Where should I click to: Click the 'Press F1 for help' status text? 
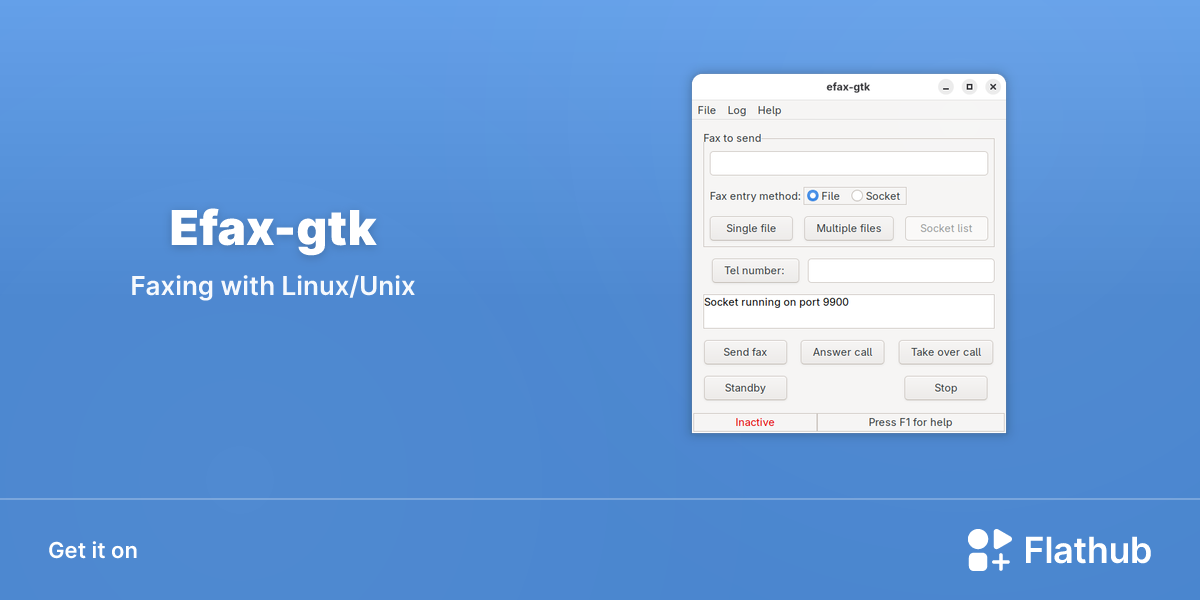point(911,422)
